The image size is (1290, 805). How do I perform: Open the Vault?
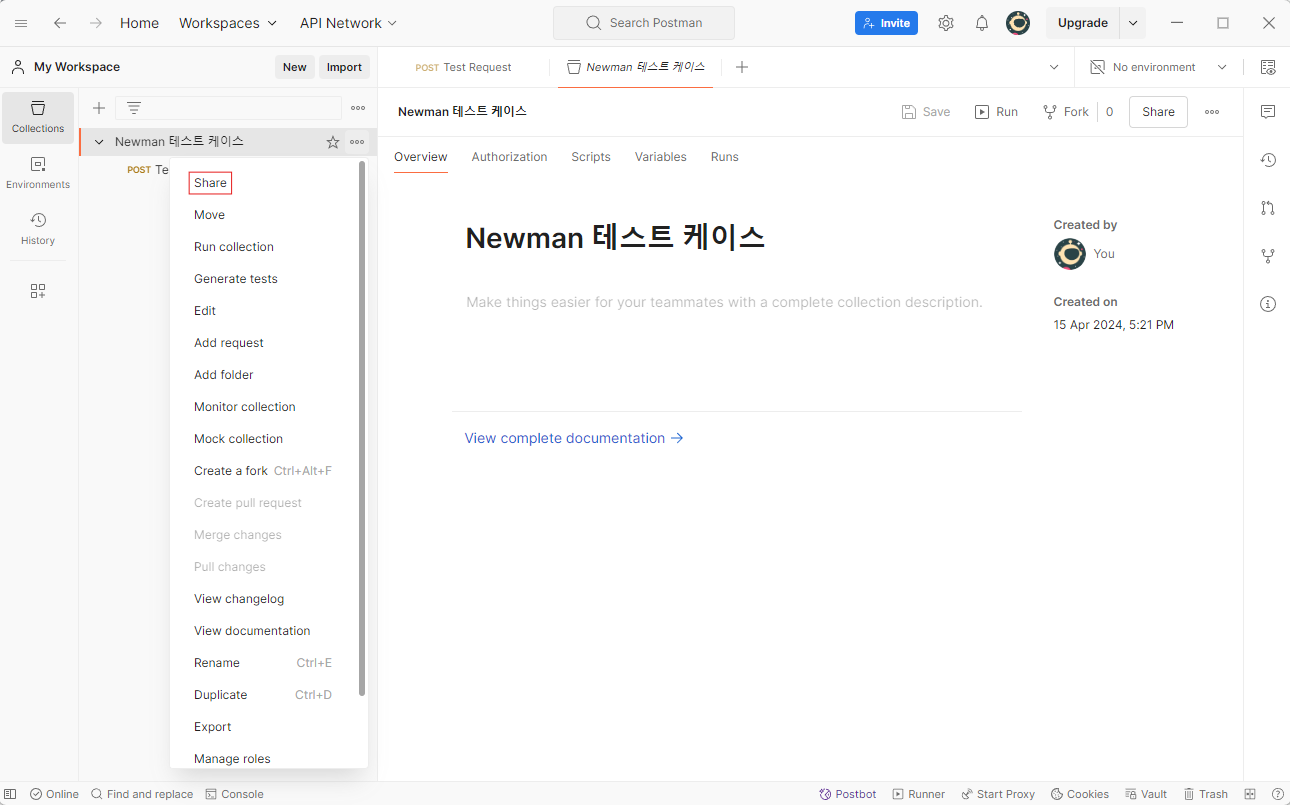coord(1146,794)
